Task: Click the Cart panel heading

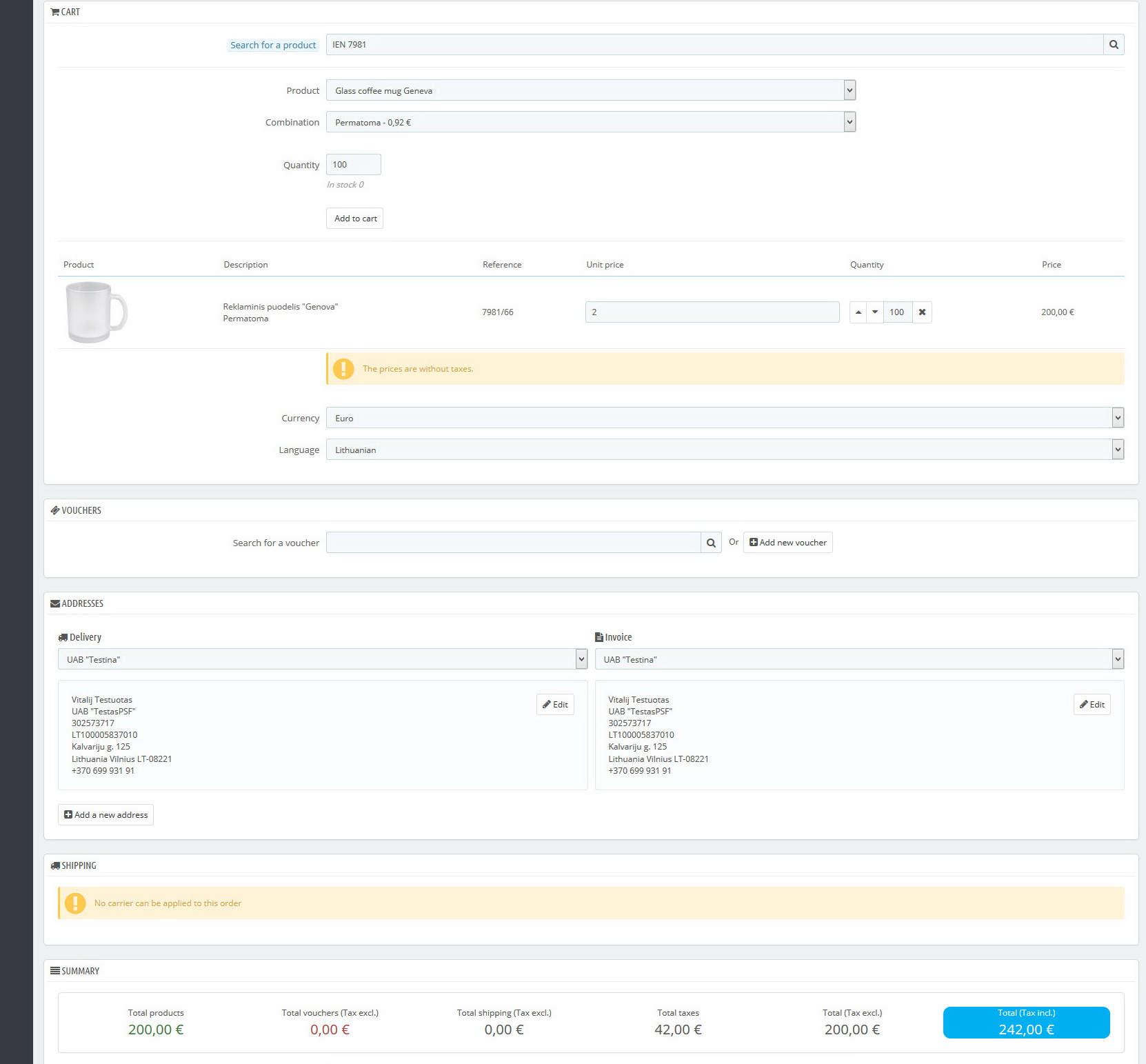Action: (66, 12)
